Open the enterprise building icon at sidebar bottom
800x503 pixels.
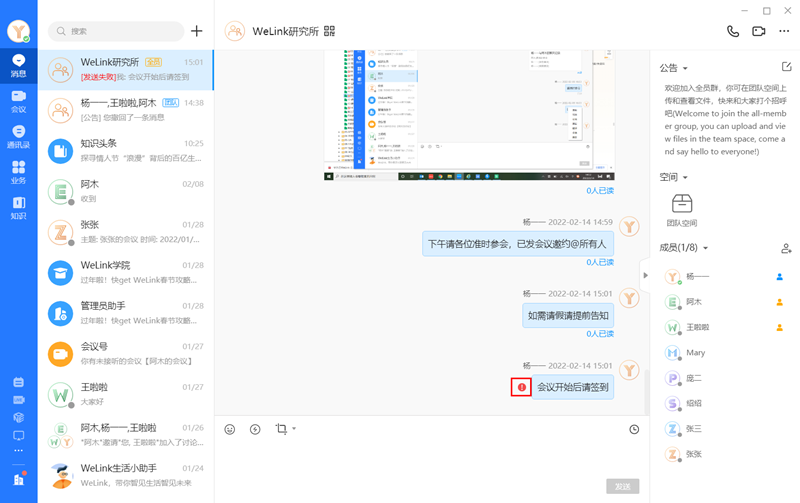tap(19, 480)
